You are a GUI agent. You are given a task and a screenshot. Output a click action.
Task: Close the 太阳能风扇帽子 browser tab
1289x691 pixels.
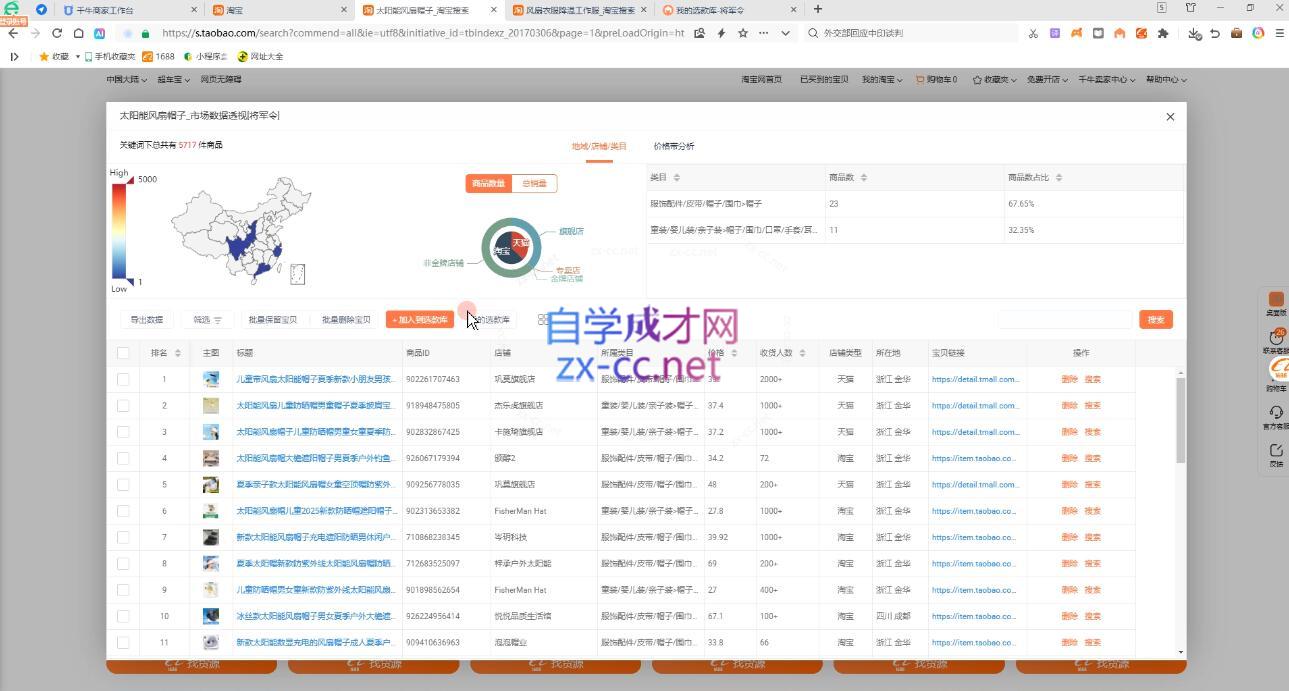(x=495, y=10)
